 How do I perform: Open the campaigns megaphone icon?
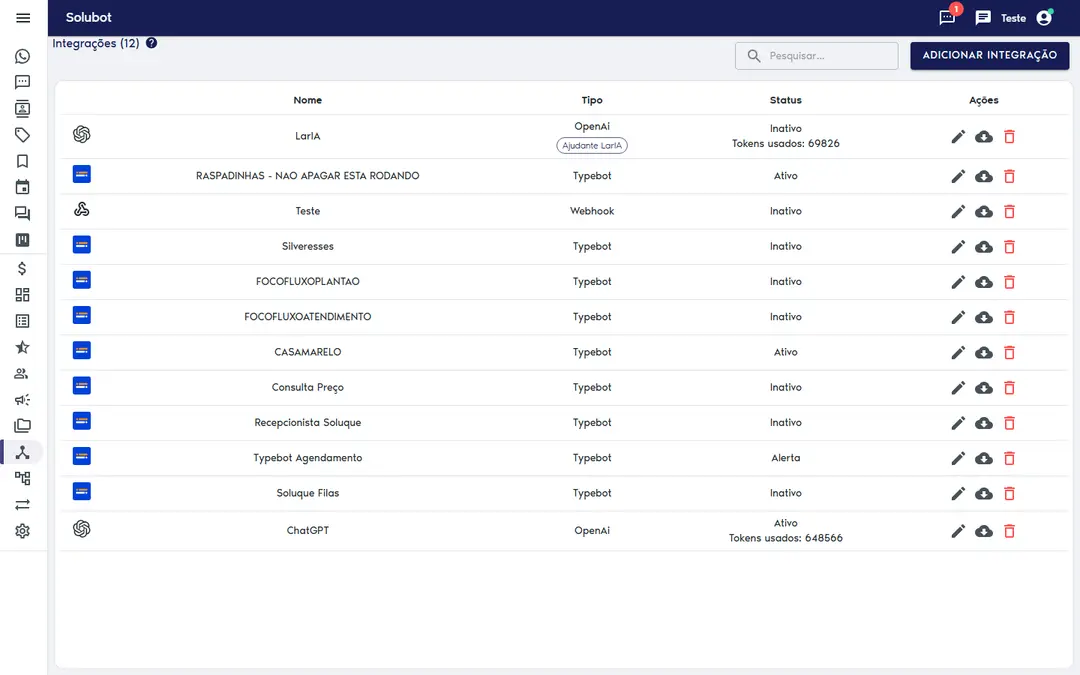pyautogui.click(x=23, y=399)
